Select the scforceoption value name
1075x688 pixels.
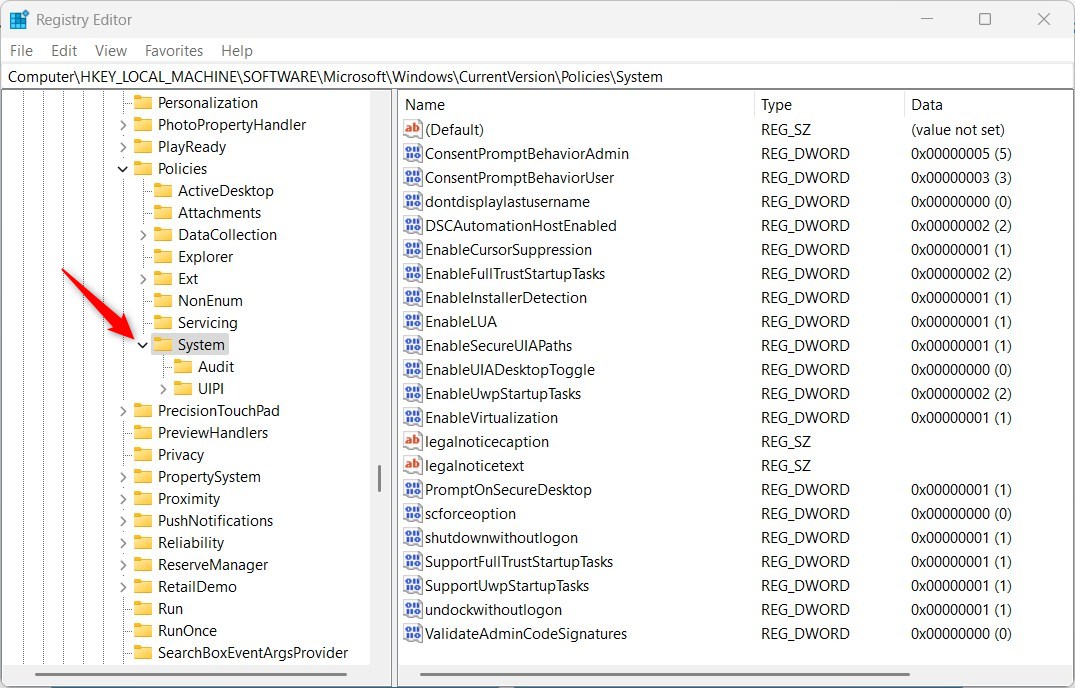[x=470, y=513]
